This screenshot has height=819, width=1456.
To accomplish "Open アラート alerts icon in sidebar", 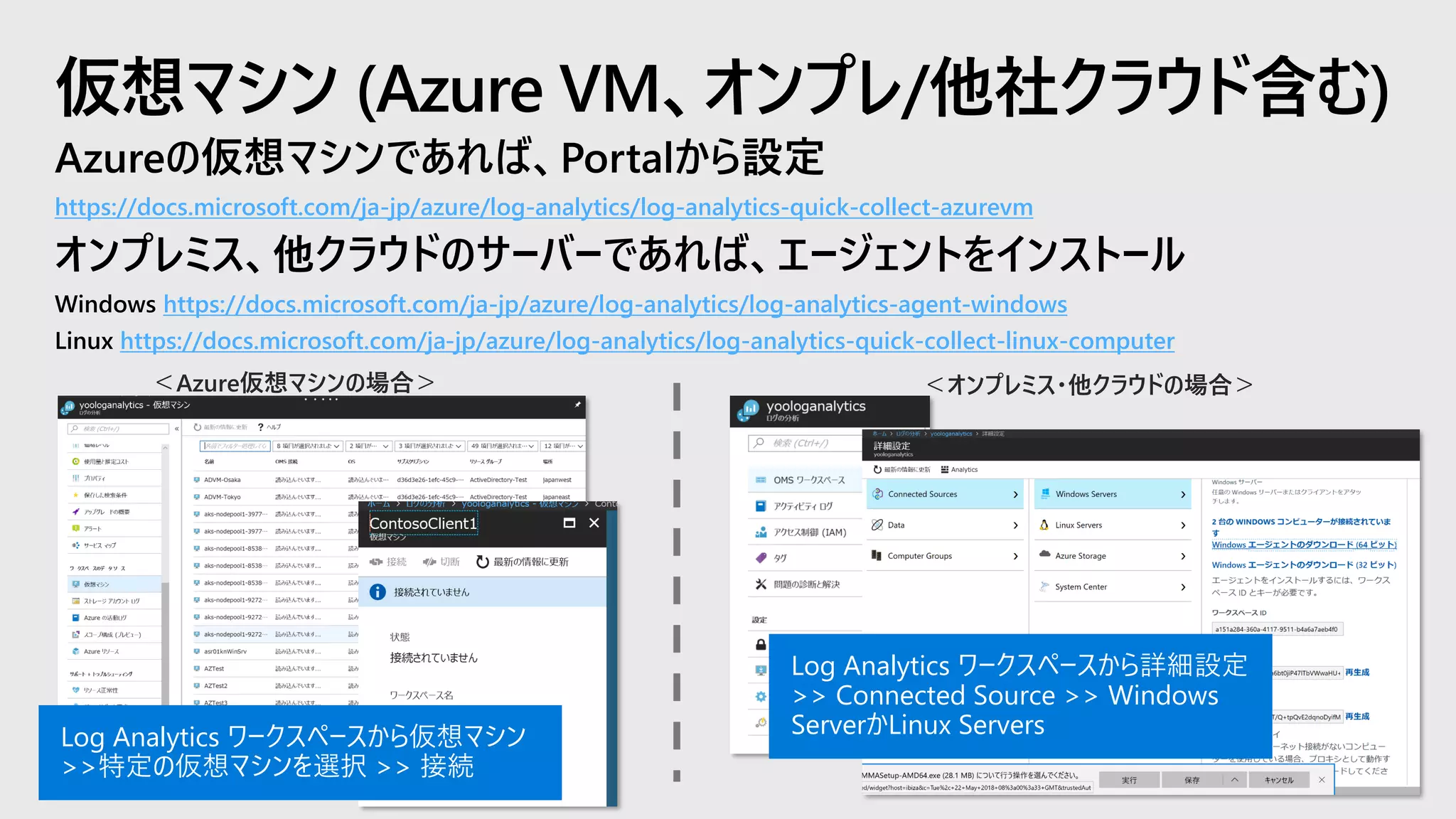I will [75, 528].
